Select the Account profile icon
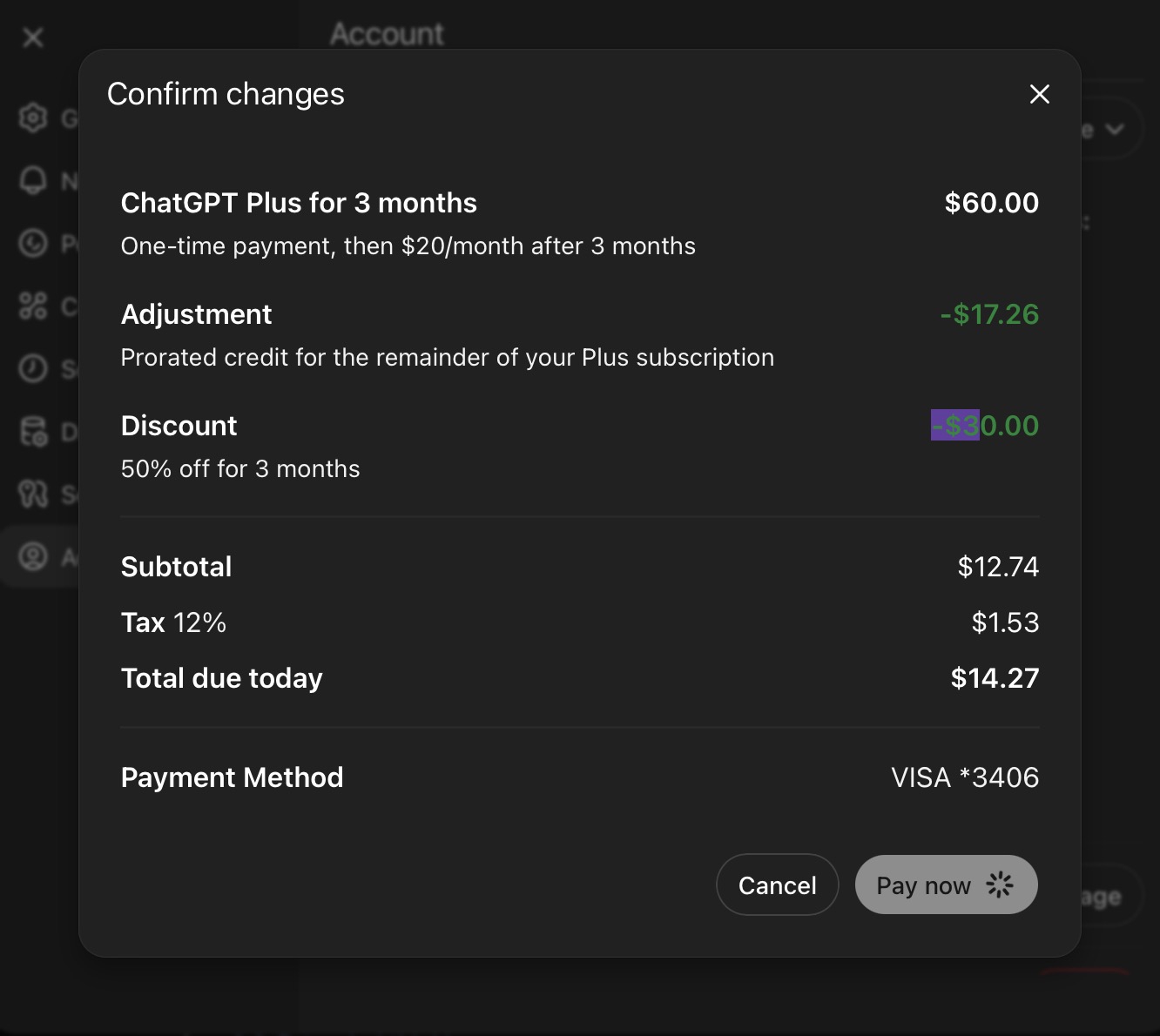The height and width of the screenshot is (1036, 1160). pos(33,556)
